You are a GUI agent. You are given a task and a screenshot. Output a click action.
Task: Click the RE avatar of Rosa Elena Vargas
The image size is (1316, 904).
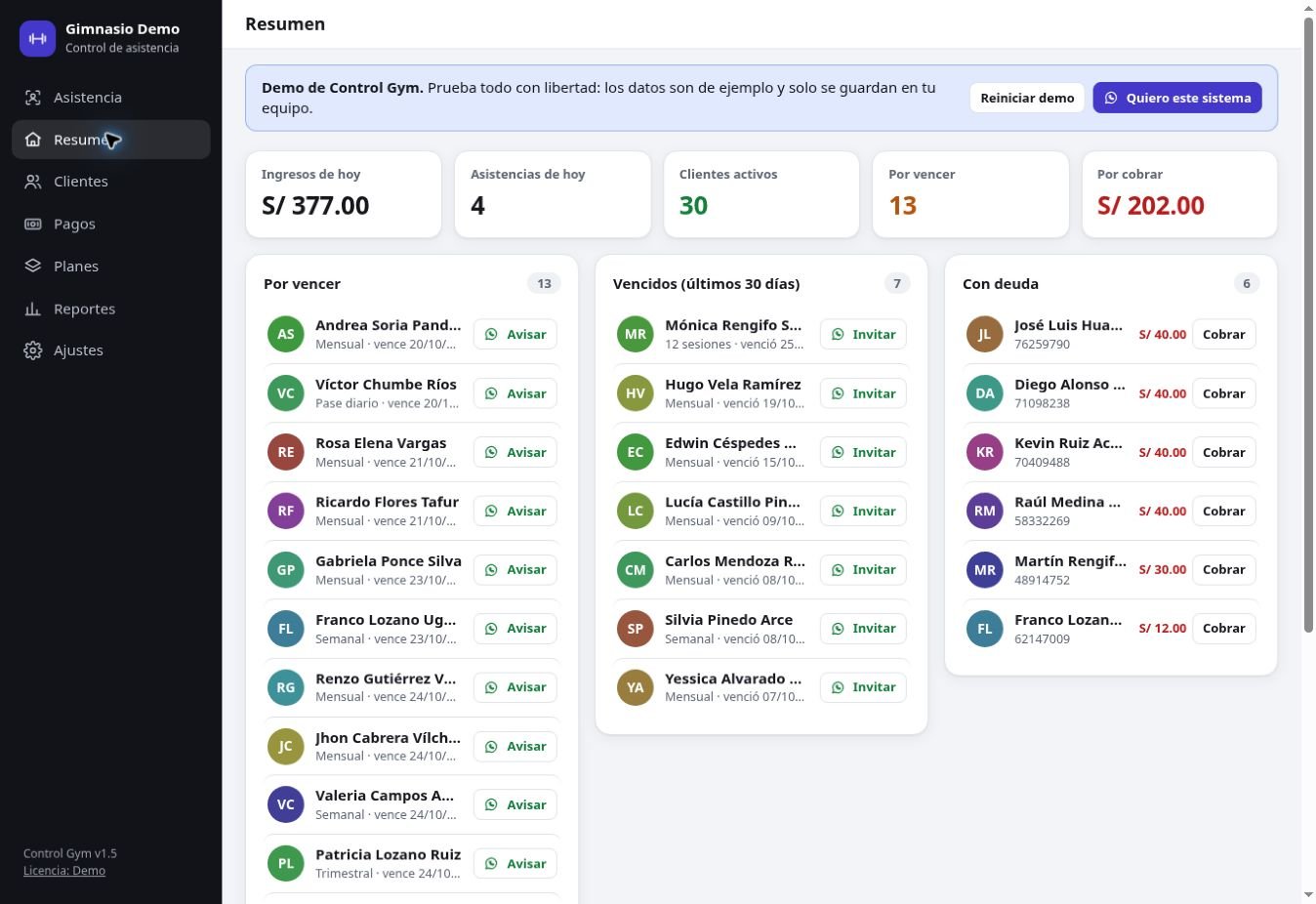coord(286,452)
